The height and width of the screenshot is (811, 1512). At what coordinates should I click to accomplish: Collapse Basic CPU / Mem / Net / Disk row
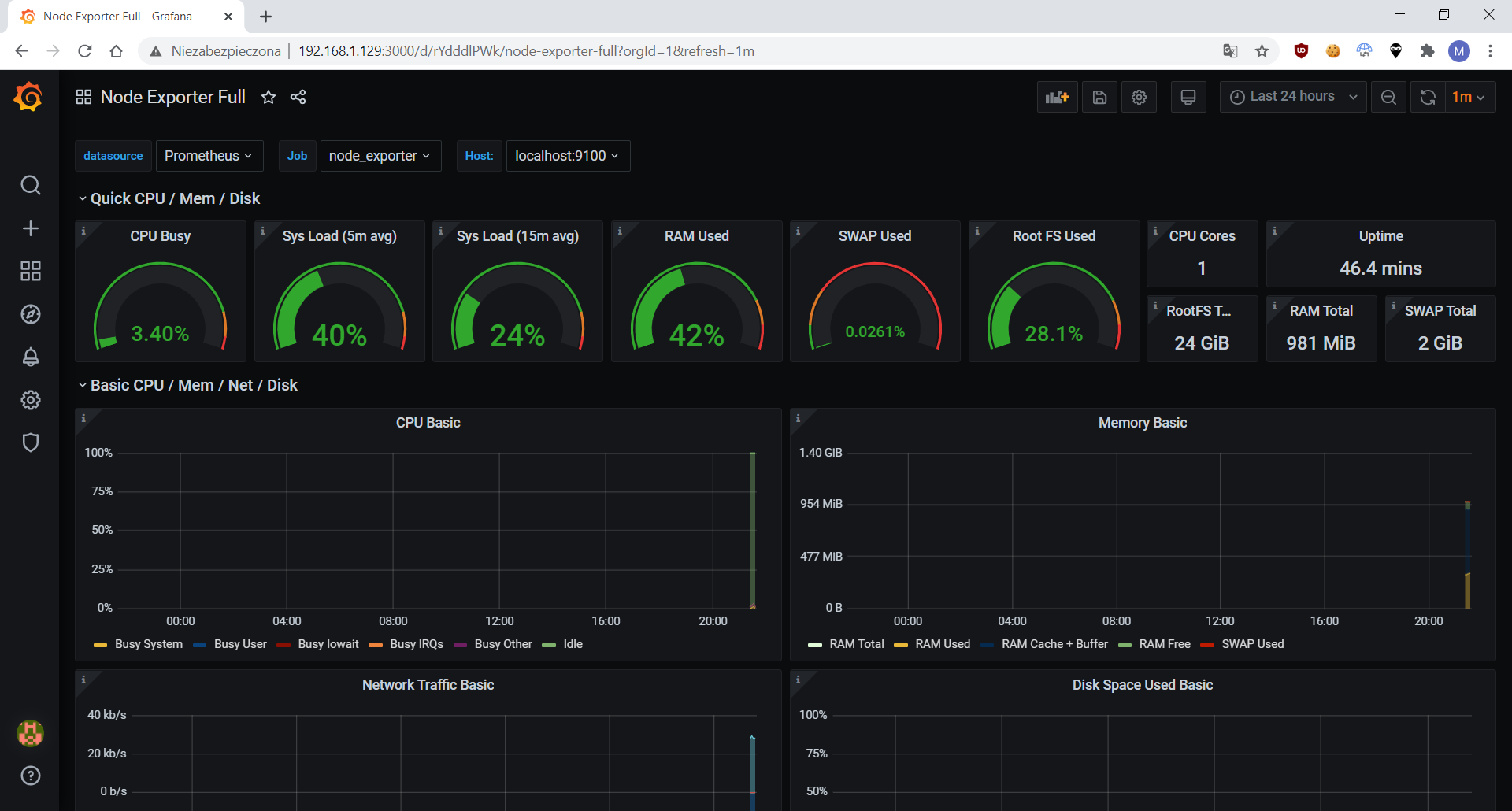[194, 385]
